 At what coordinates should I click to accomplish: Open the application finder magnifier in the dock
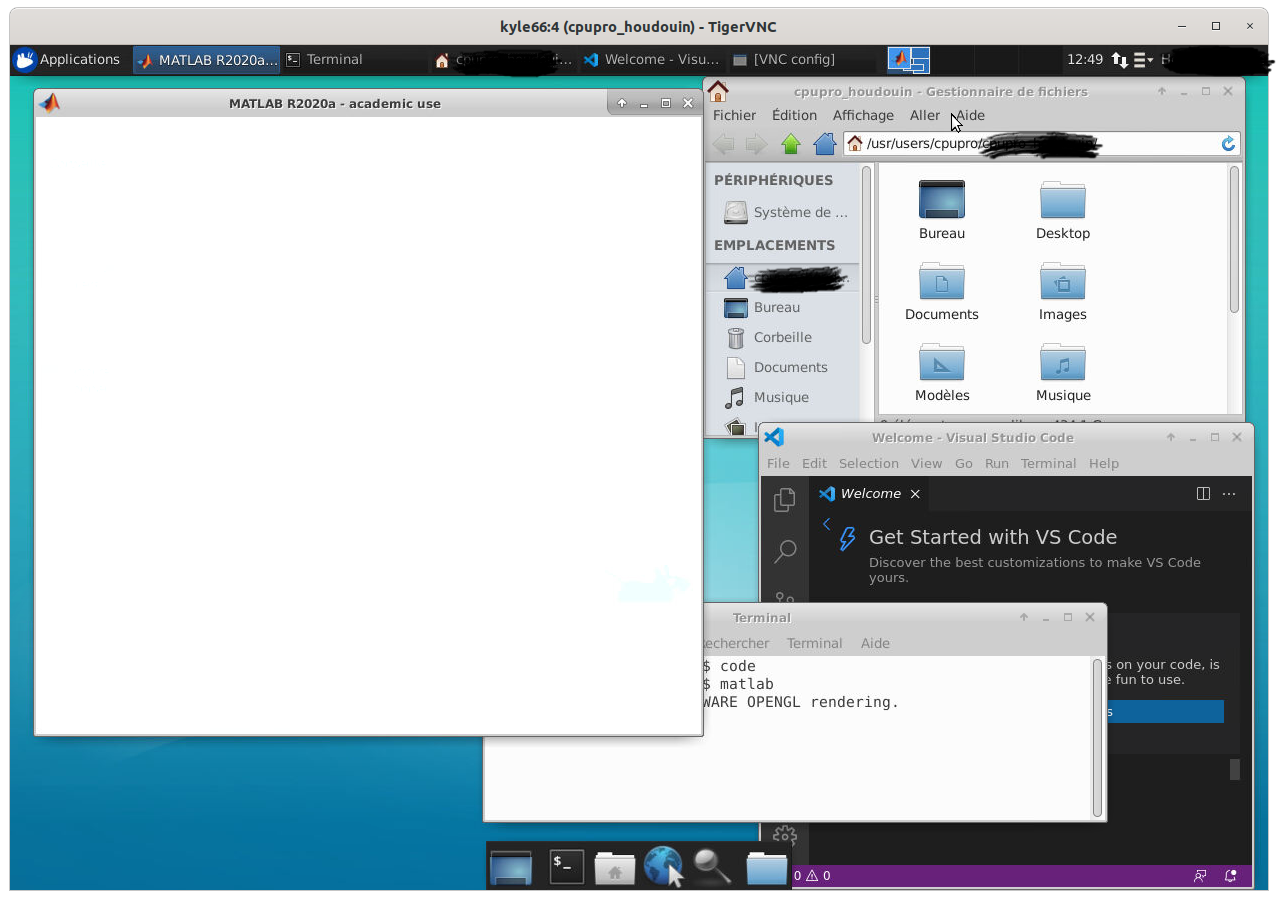pyautogui.click(x=712, y=867)
